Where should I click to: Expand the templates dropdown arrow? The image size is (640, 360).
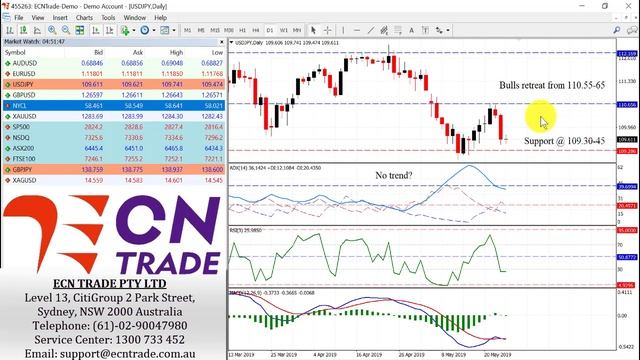pos(174,30)
